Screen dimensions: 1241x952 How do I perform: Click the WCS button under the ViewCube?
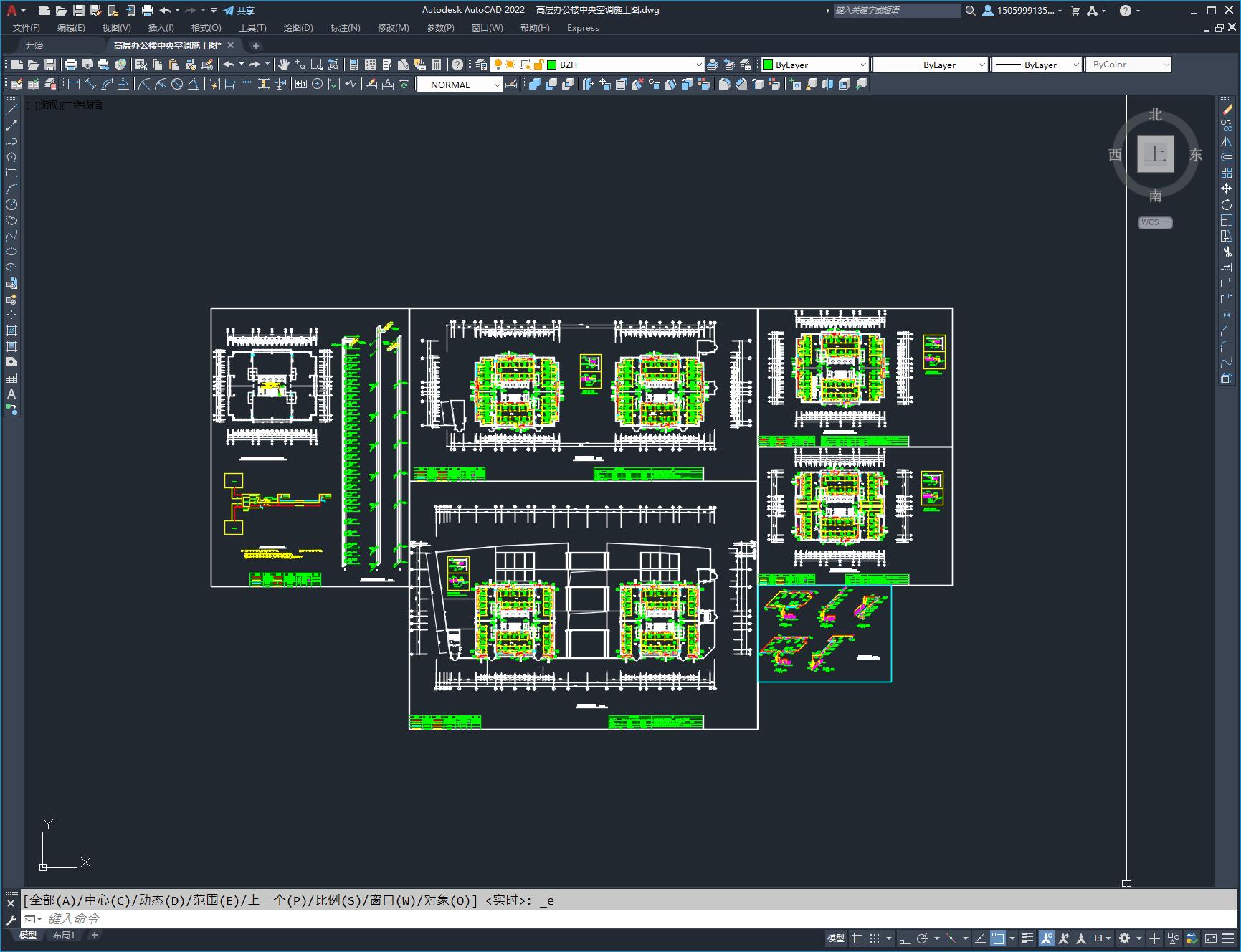(1155, 222)
